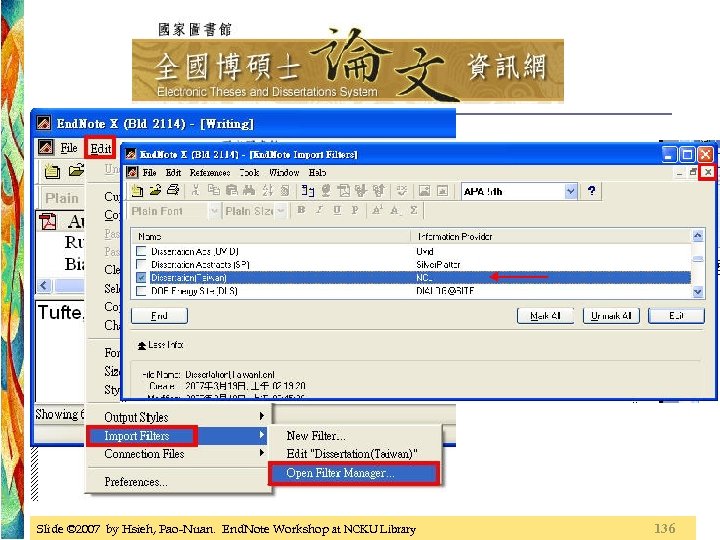Click the Cut scissors toolbar icon
The image size is (720, 540).
196,190
